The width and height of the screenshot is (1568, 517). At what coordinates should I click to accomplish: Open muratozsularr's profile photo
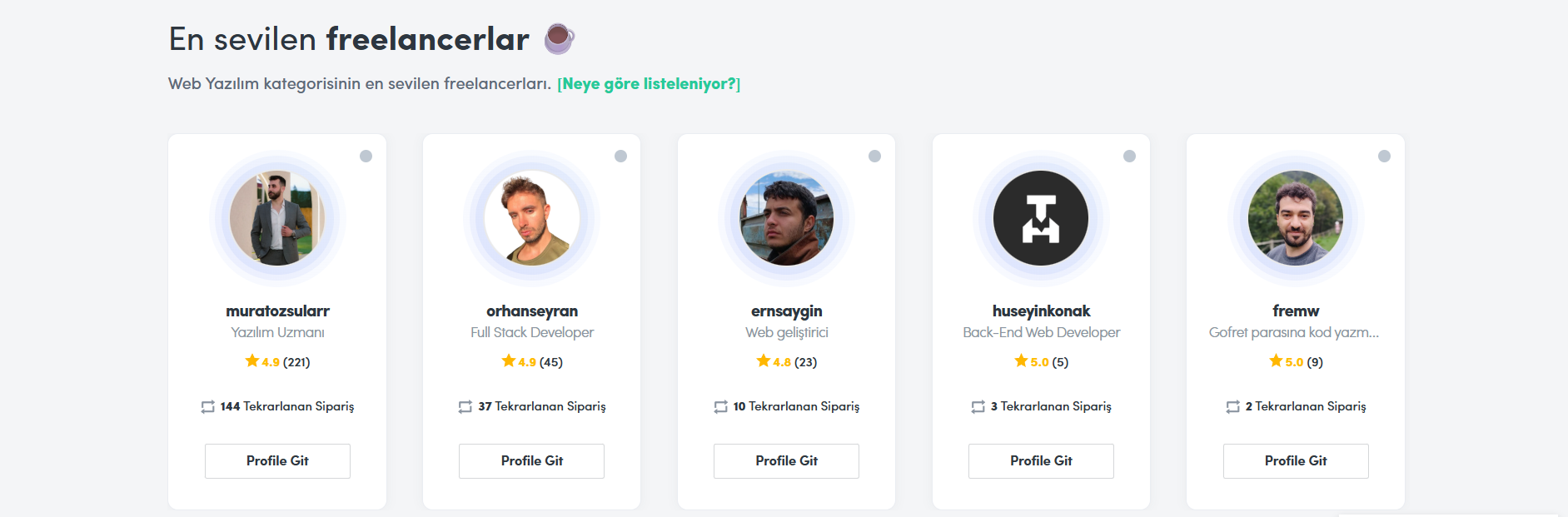click(x=277, y=218)
